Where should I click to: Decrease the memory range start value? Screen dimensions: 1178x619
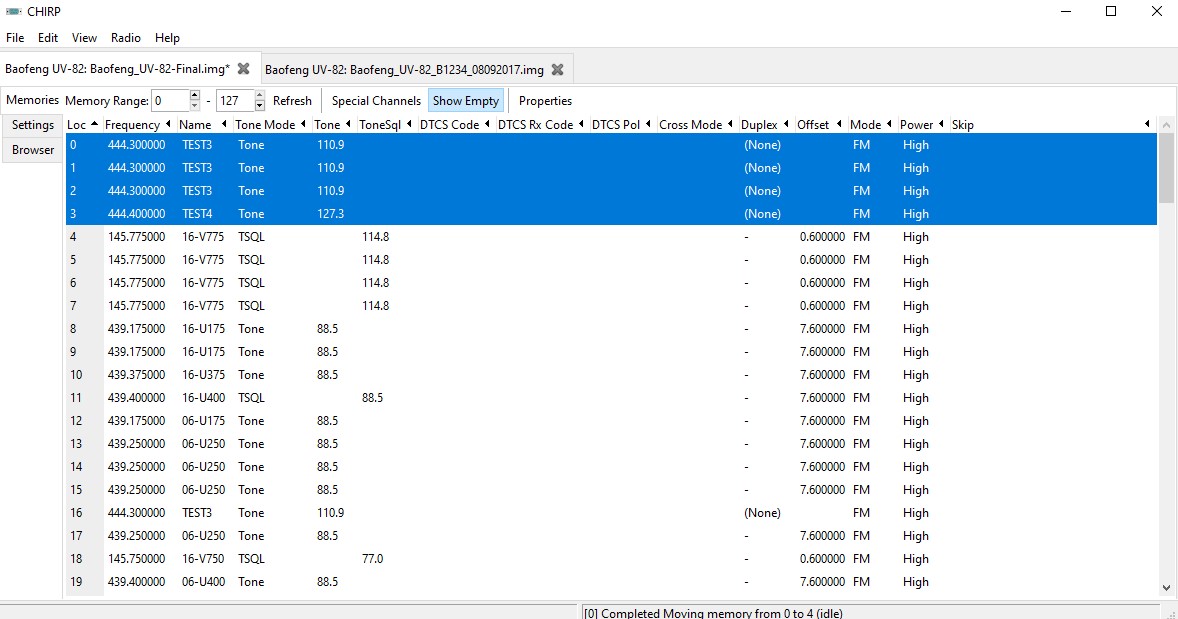[x=195, y=106]
